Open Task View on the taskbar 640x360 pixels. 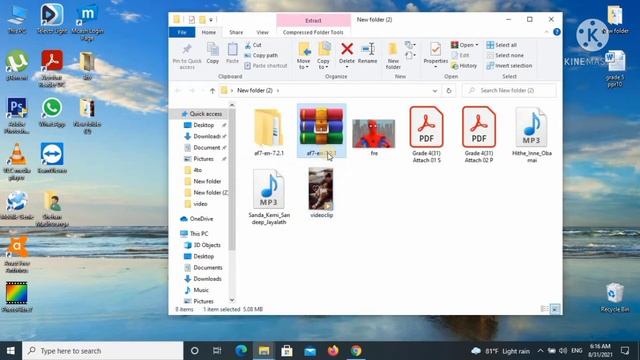(217, 351)
